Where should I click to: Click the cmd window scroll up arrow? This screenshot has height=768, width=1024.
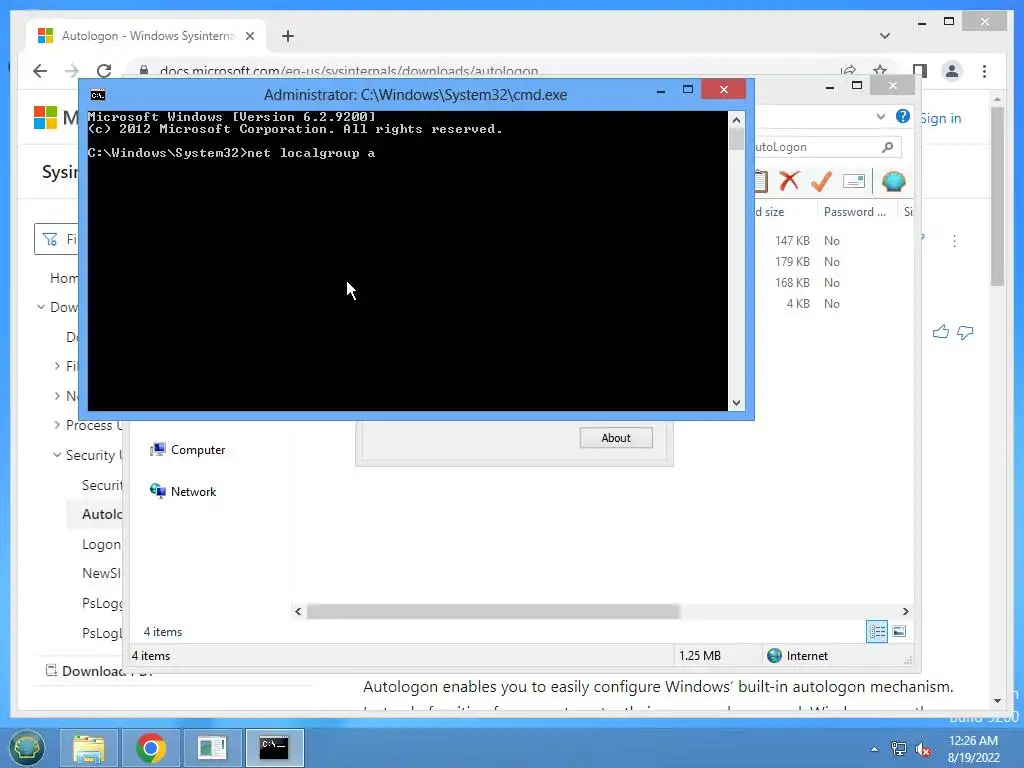pyautogui.click(x=736, y=120)
